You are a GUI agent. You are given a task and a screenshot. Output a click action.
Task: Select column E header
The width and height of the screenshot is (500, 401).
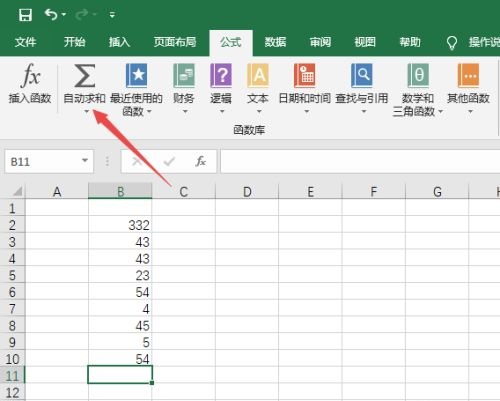(310, 192)
